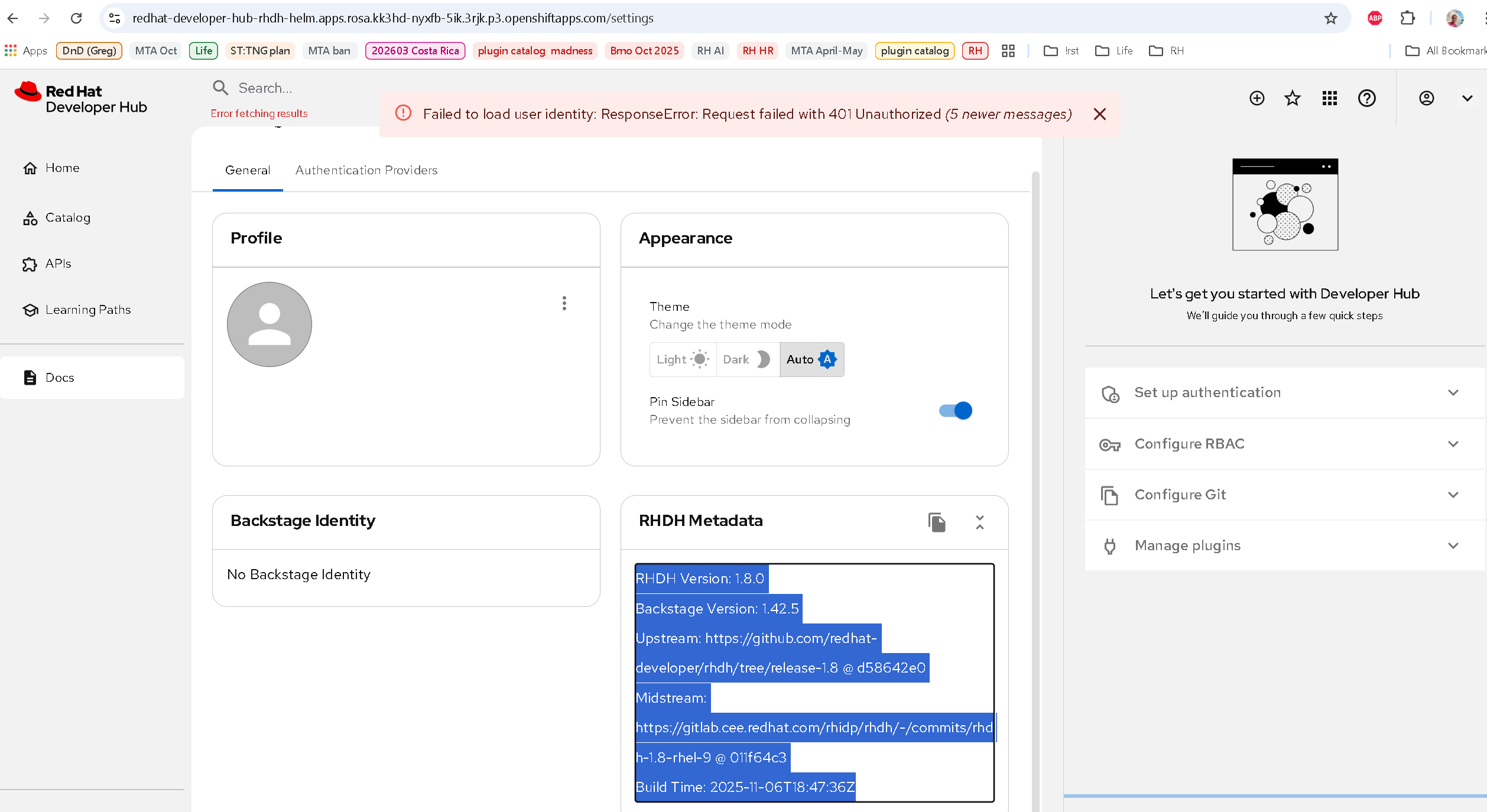Select the Light theme option
1487x812 pixels.
(683, 359)
